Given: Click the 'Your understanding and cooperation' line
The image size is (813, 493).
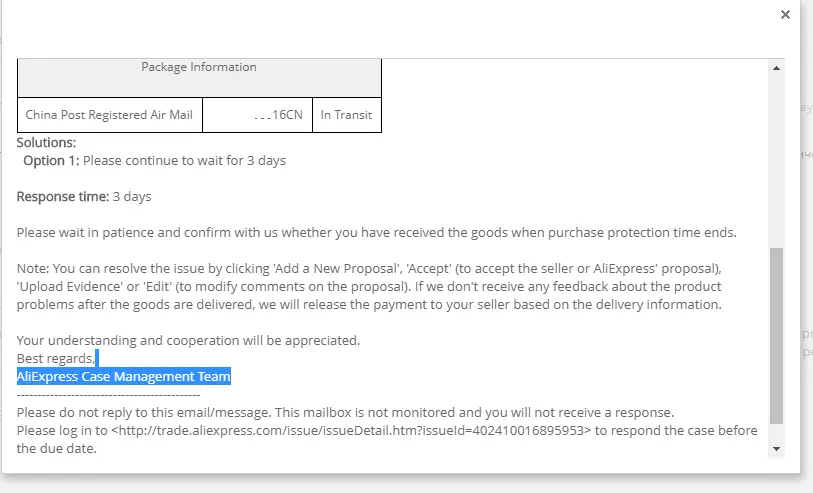Looking at the screenshot, I should 188,340.
